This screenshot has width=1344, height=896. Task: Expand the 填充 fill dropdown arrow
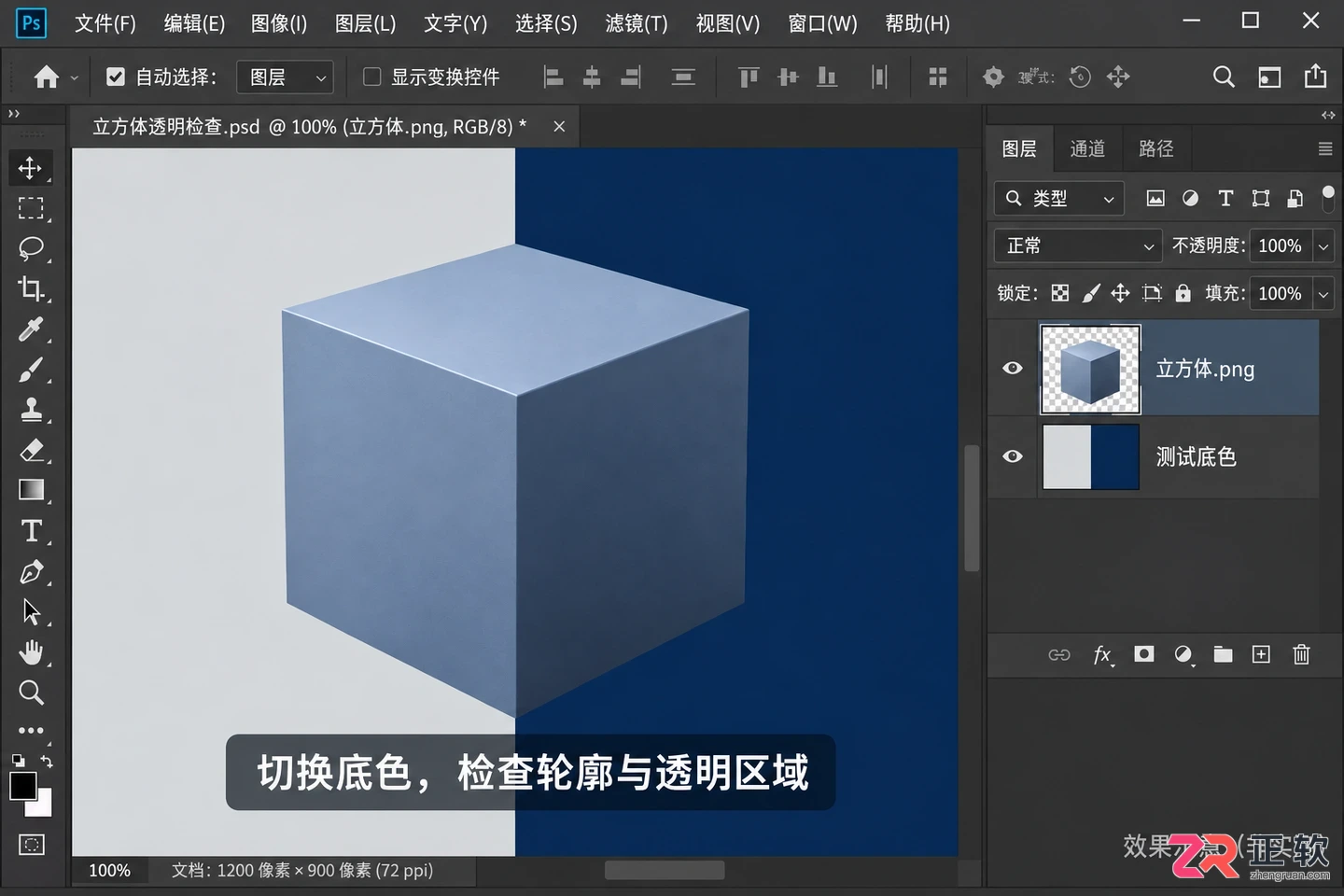[x=1323, y=294]
